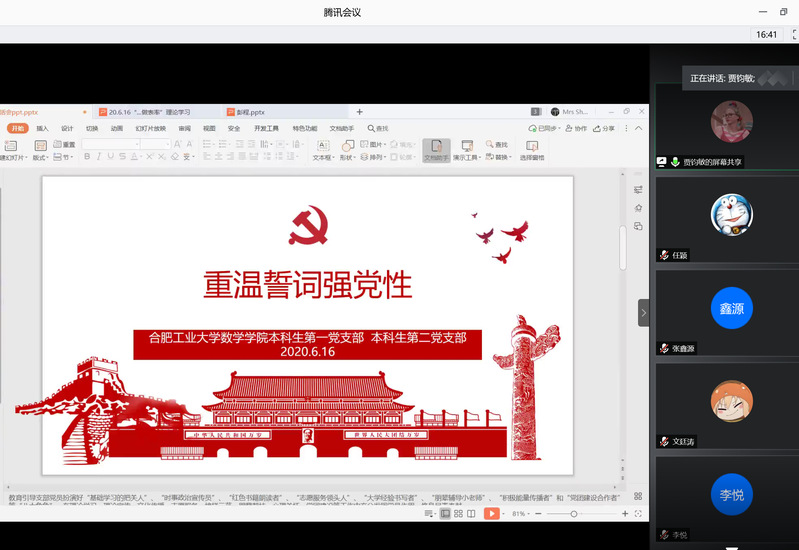Toggle bold formatting button
This screenshot has height=550, width=799.
(x=87, y=157)
